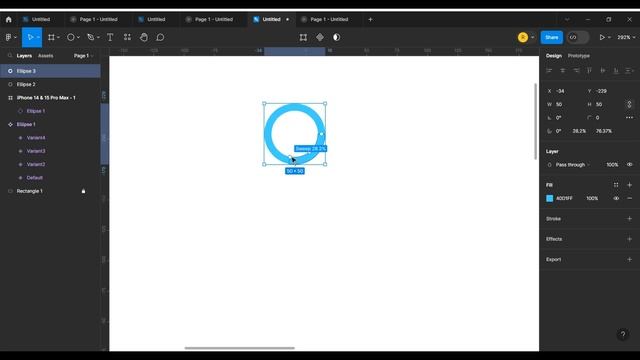Switch to the Layers tab
Image resolution: width=640 pixels, height=360 pixels.
coord(24,56)
